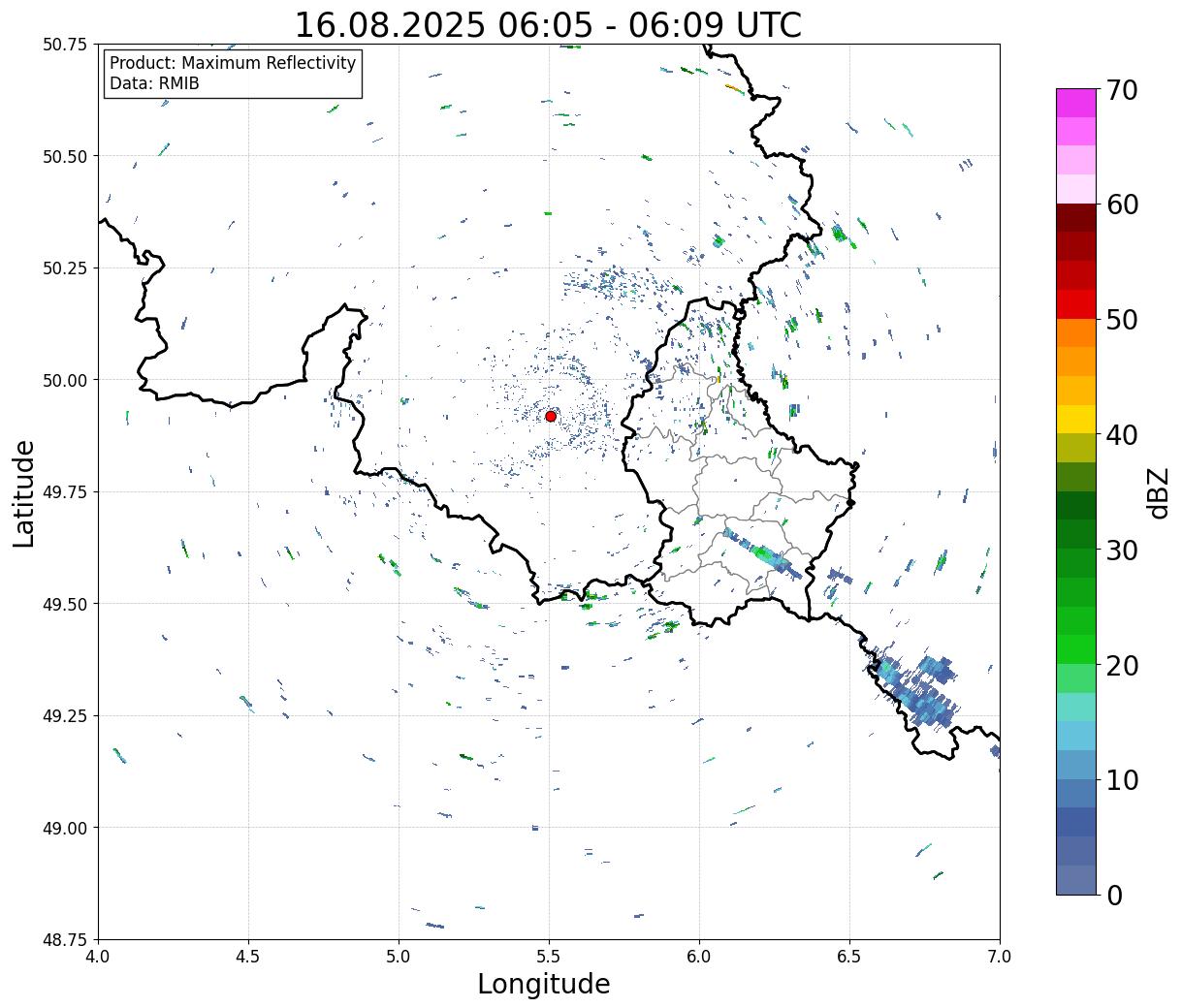Image resolution: width=1182 pixels, height=1008 pixels.
Task: Click longitude tick label 4.5
Action: point(248,957)
